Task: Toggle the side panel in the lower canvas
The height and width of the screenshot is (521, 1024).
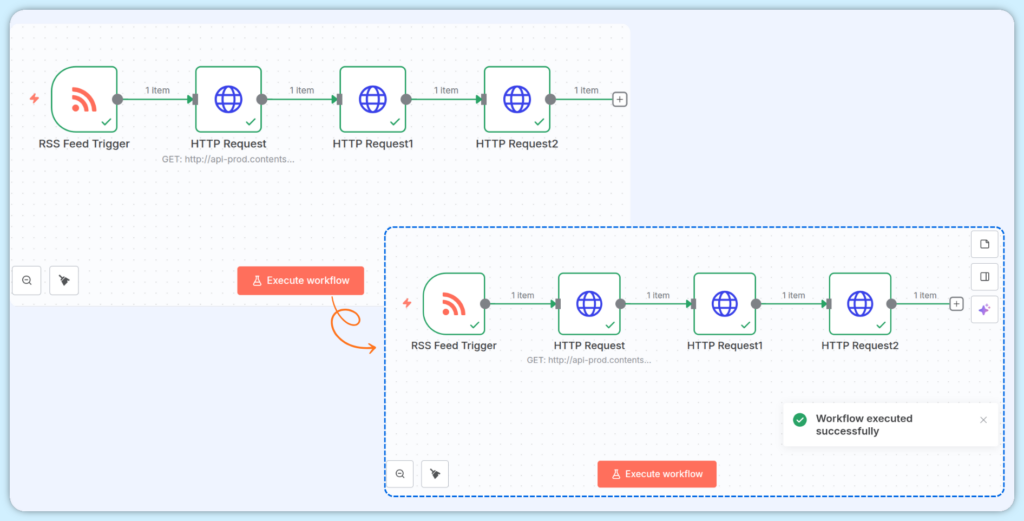Action: click(984, 277)
